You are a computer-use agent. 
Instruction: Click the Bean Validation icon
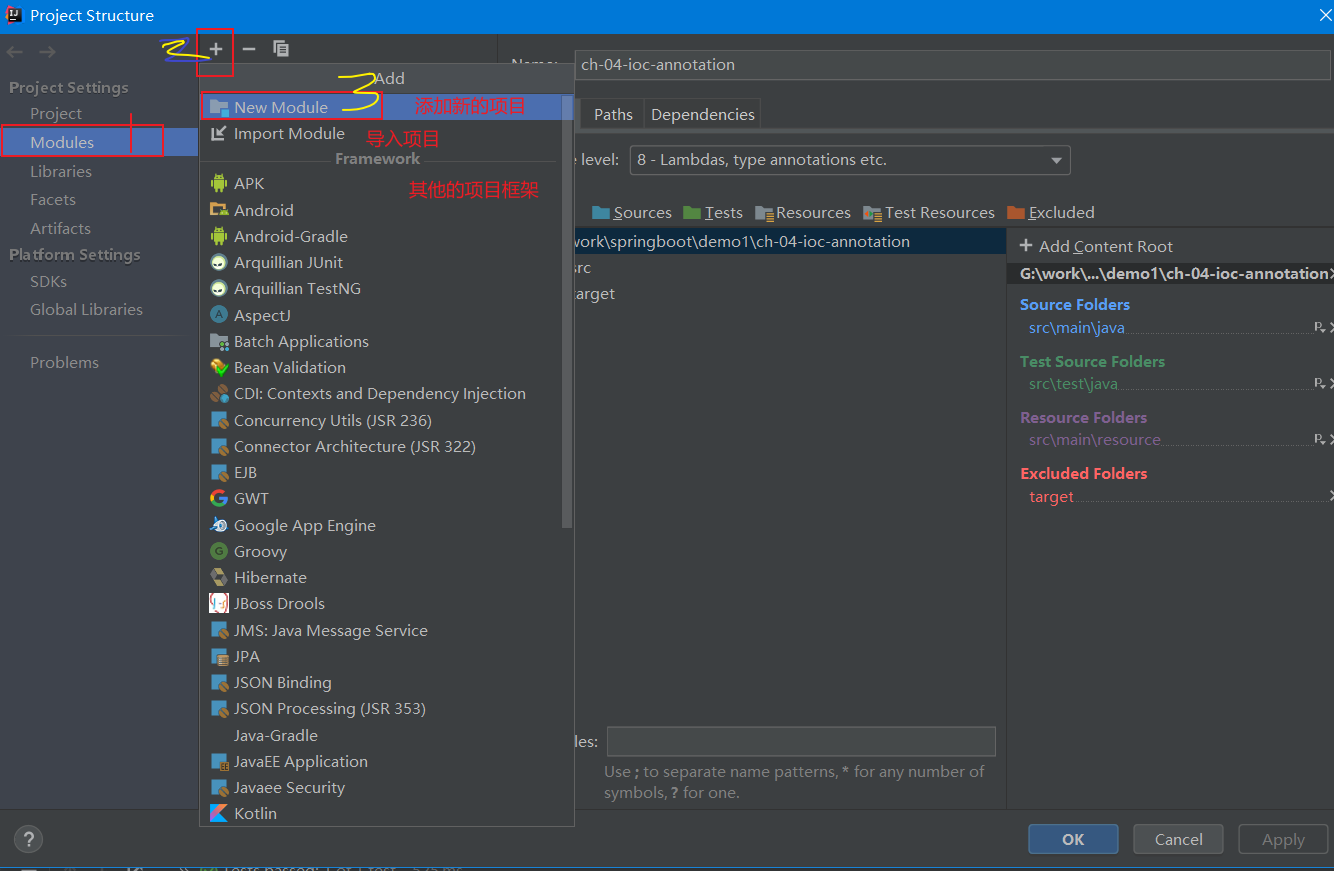[219, 367]
